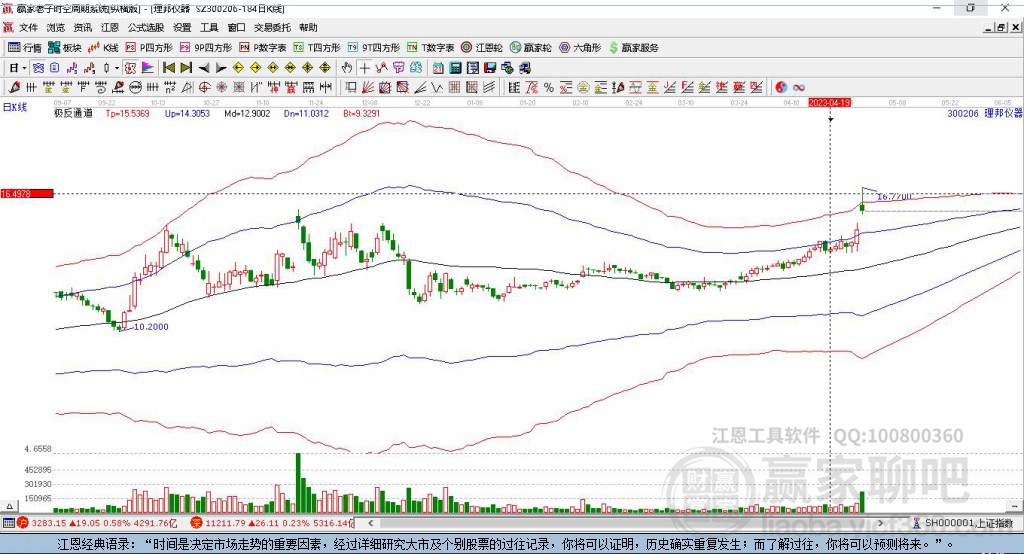Click the horizontal scrollbar right arrow
This screenshot has height=554, width=1024.
click(880, 523)
